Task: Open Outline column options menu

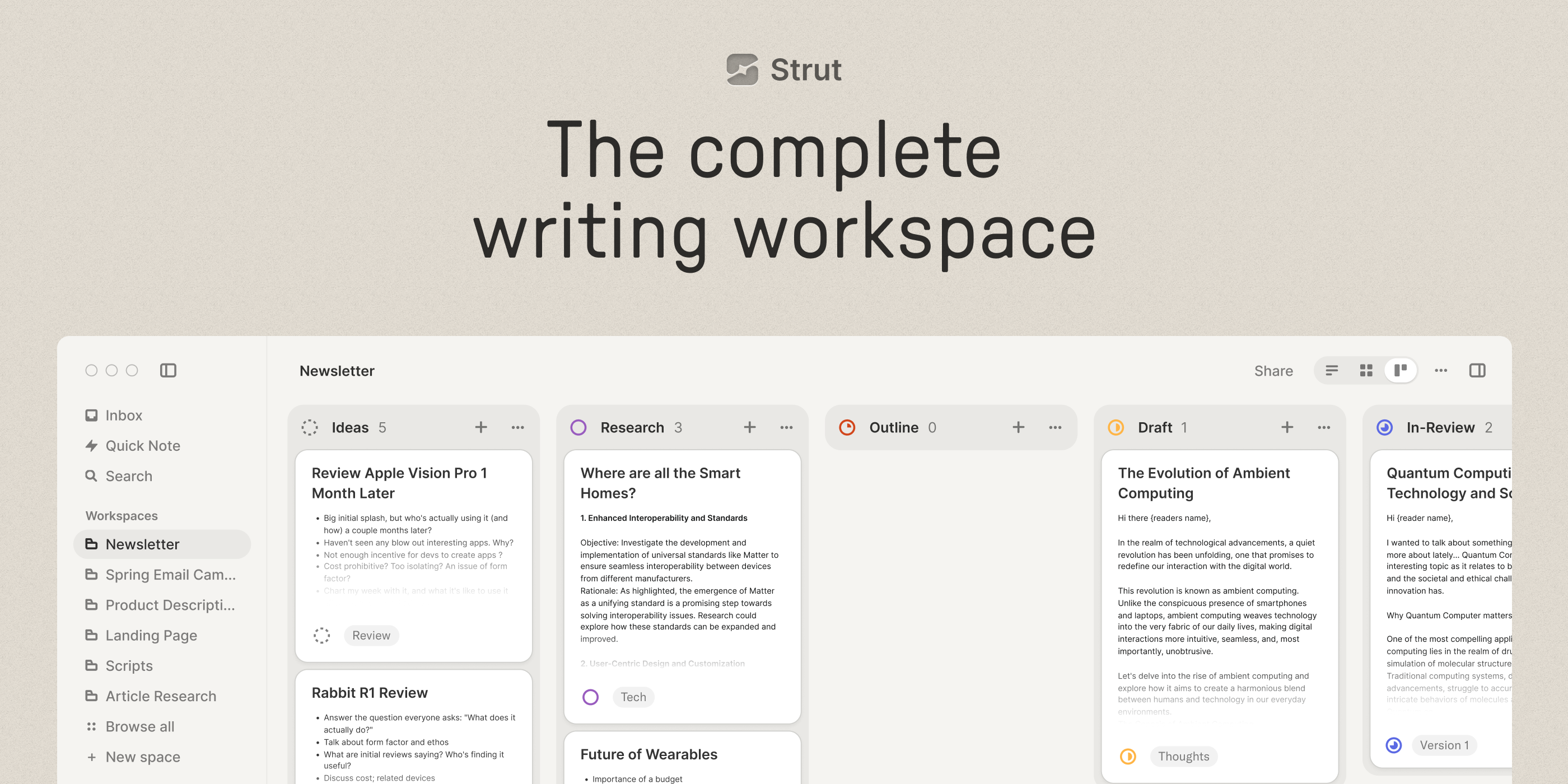Action: tap(1056, 427)
